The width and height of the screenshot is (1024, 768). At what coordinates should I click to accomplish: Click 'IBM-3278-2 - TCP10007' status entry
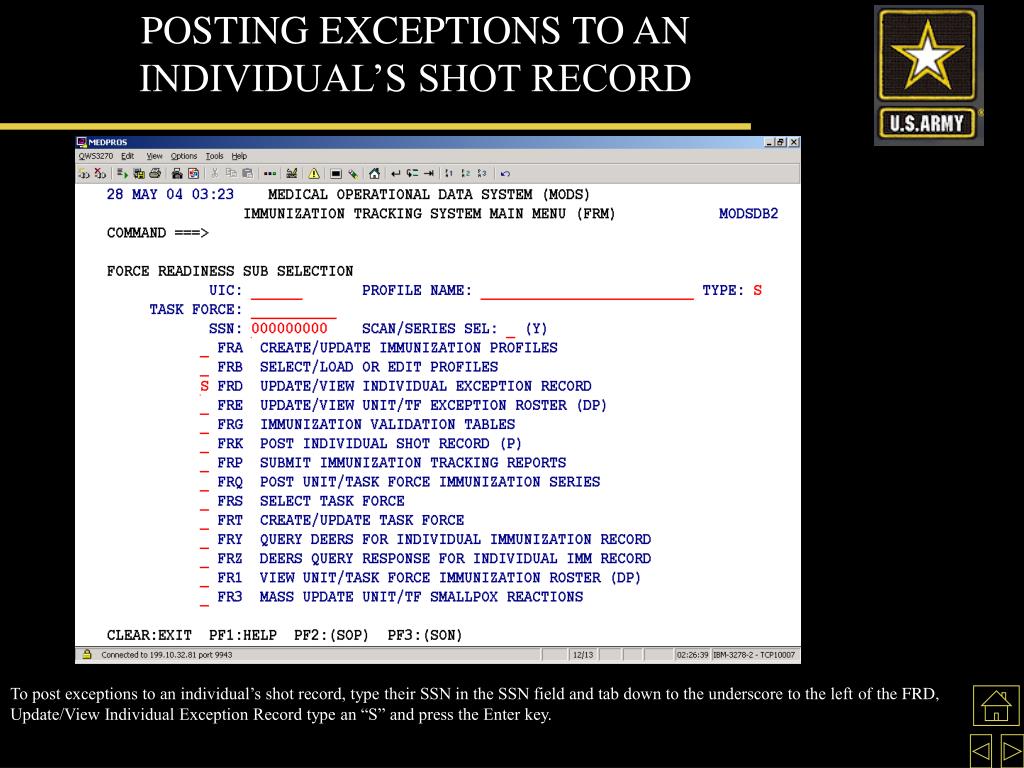pos(754,654)
